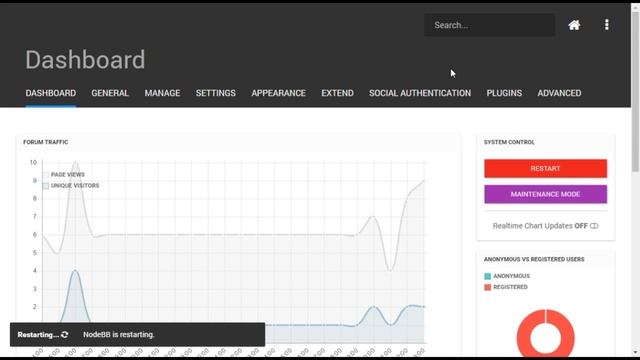Click the home icon in header
Screen dimensions: 640x360
pos(574,25)
